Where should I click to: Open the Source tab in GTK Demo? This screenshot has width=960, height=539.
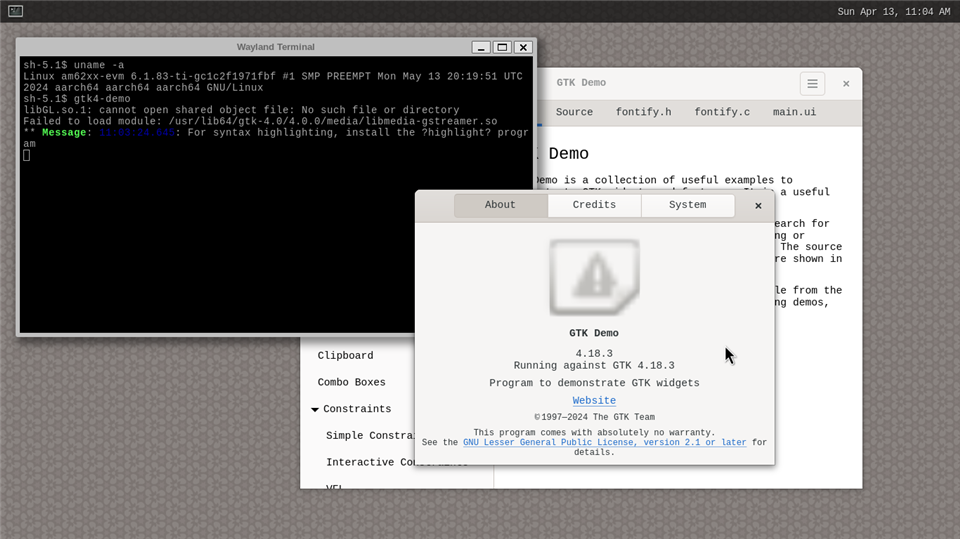tap(574, 112)
